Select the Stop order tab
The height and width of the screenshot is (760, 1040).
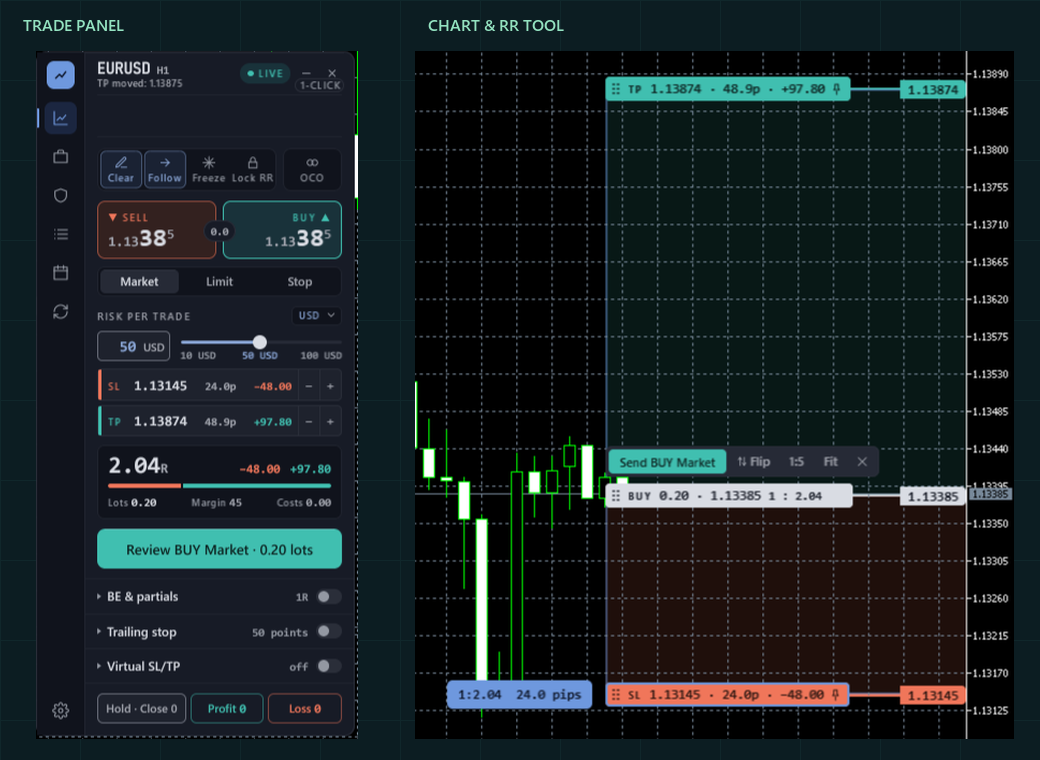tap(300, 282)
